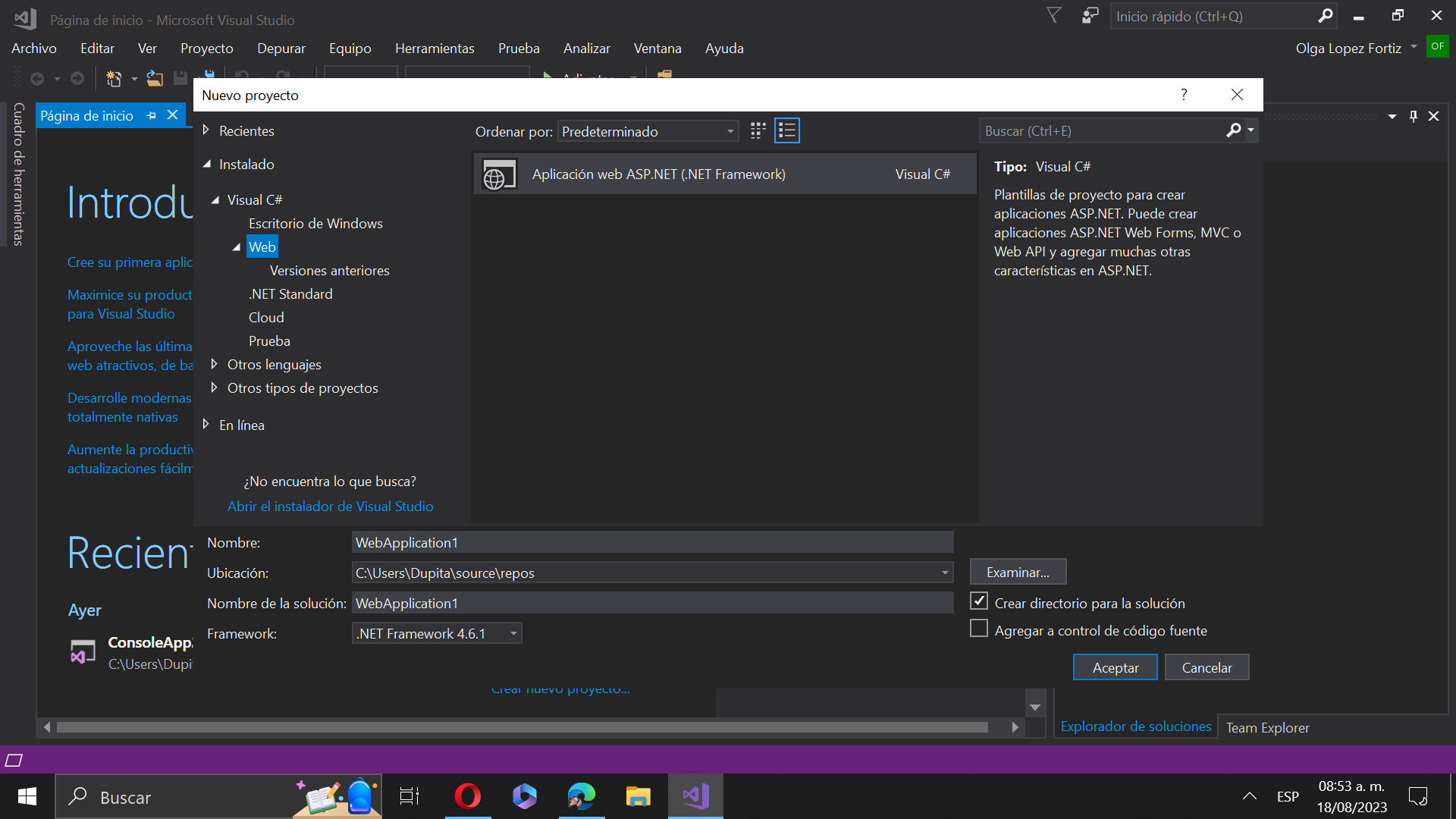Open the Herramientas menu

pos(435,49)
